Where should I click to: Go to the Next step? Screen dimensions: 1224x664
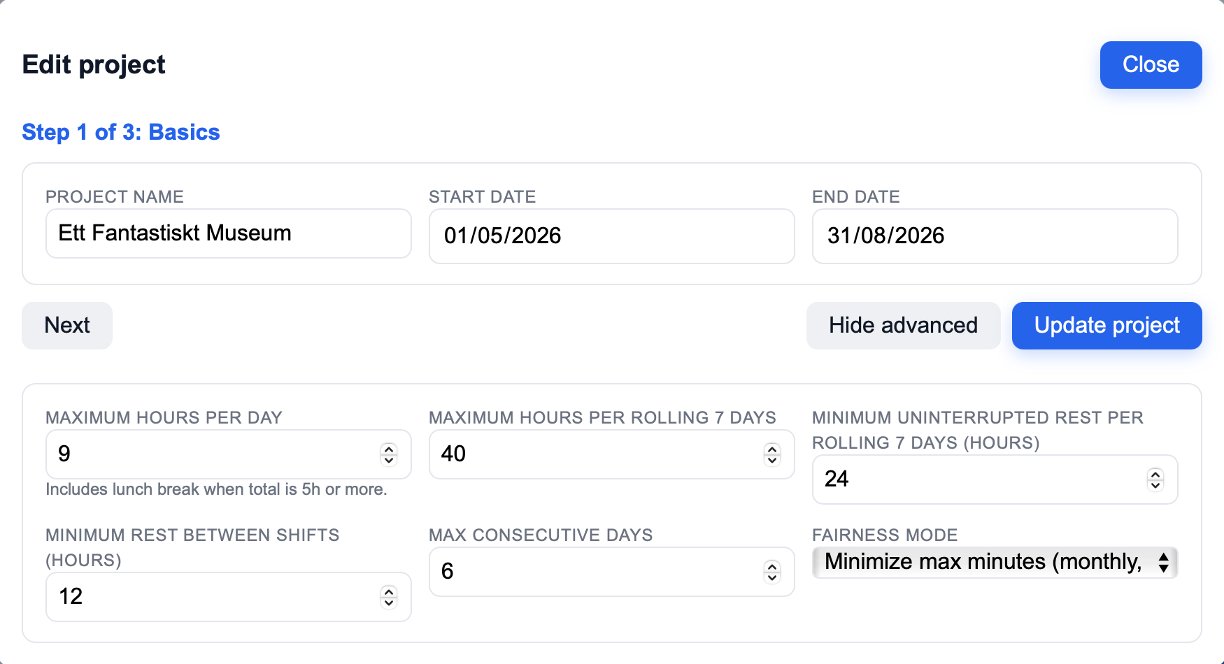67,326
